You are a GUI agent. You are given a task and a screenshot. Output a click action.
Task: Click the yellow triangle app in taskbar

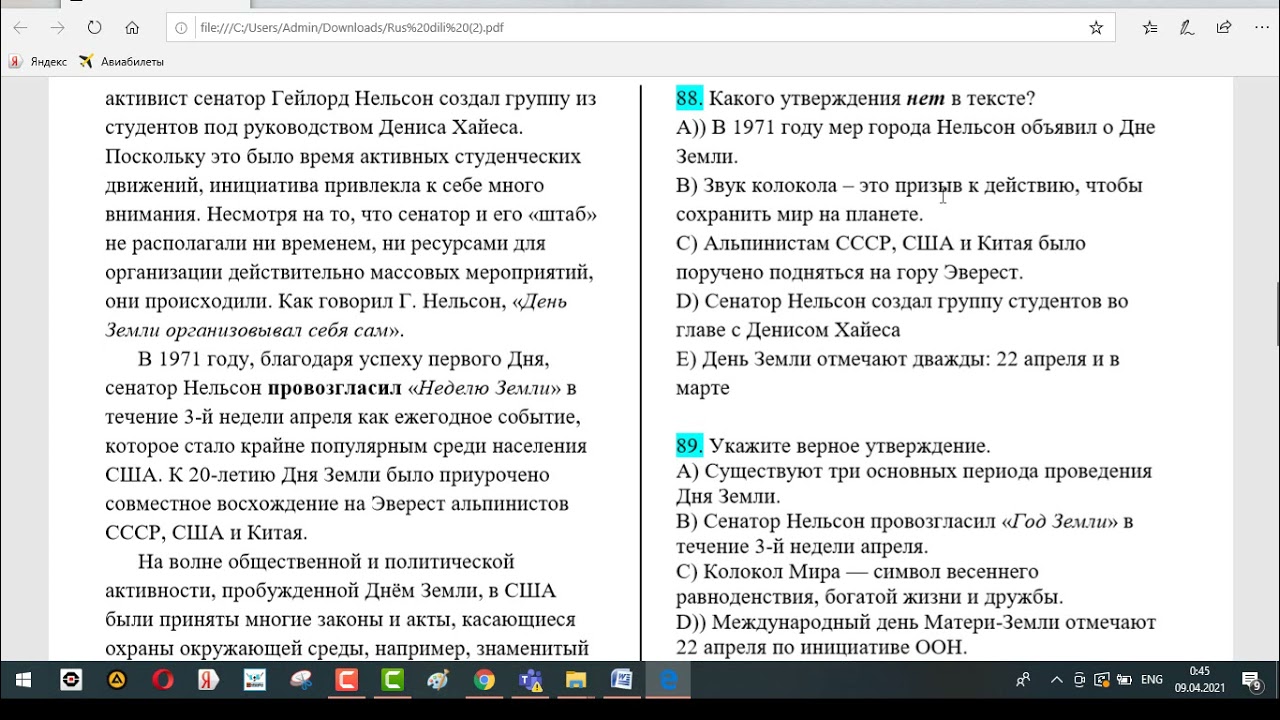[116, 680]
